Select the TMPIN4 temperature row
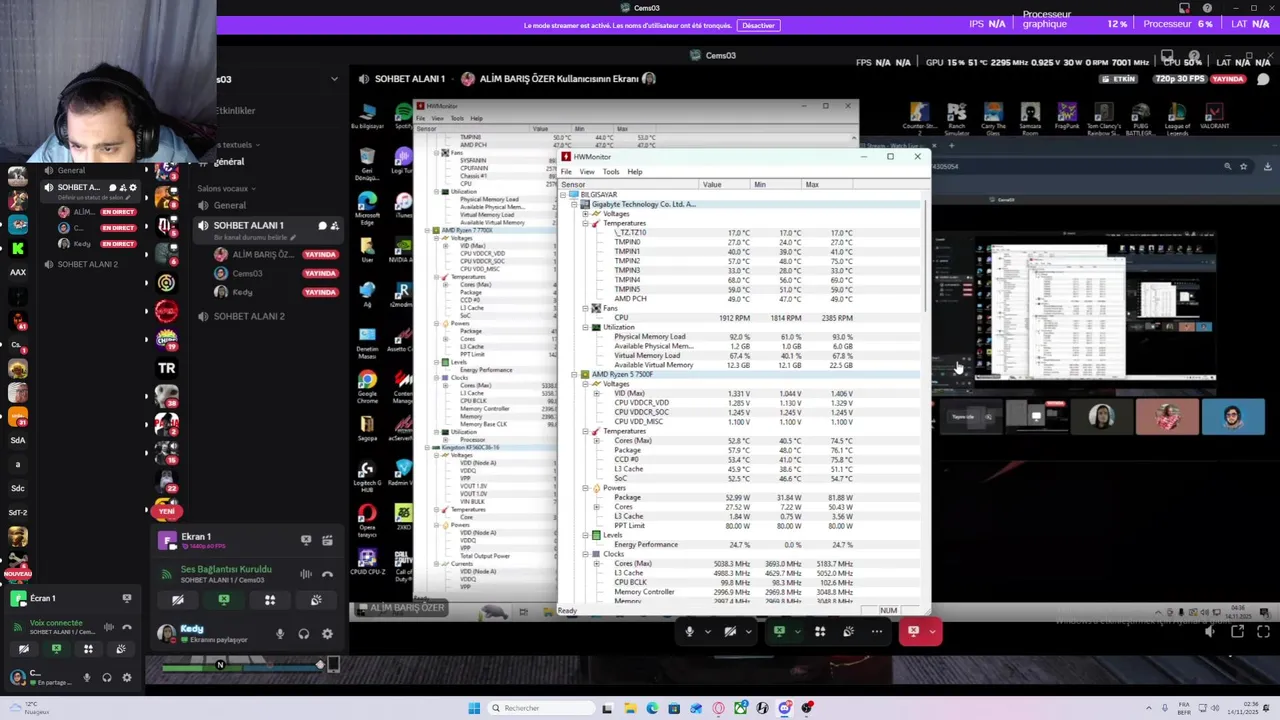The height and width of the screenshot is (720, 1280). (x=742, y=280)
